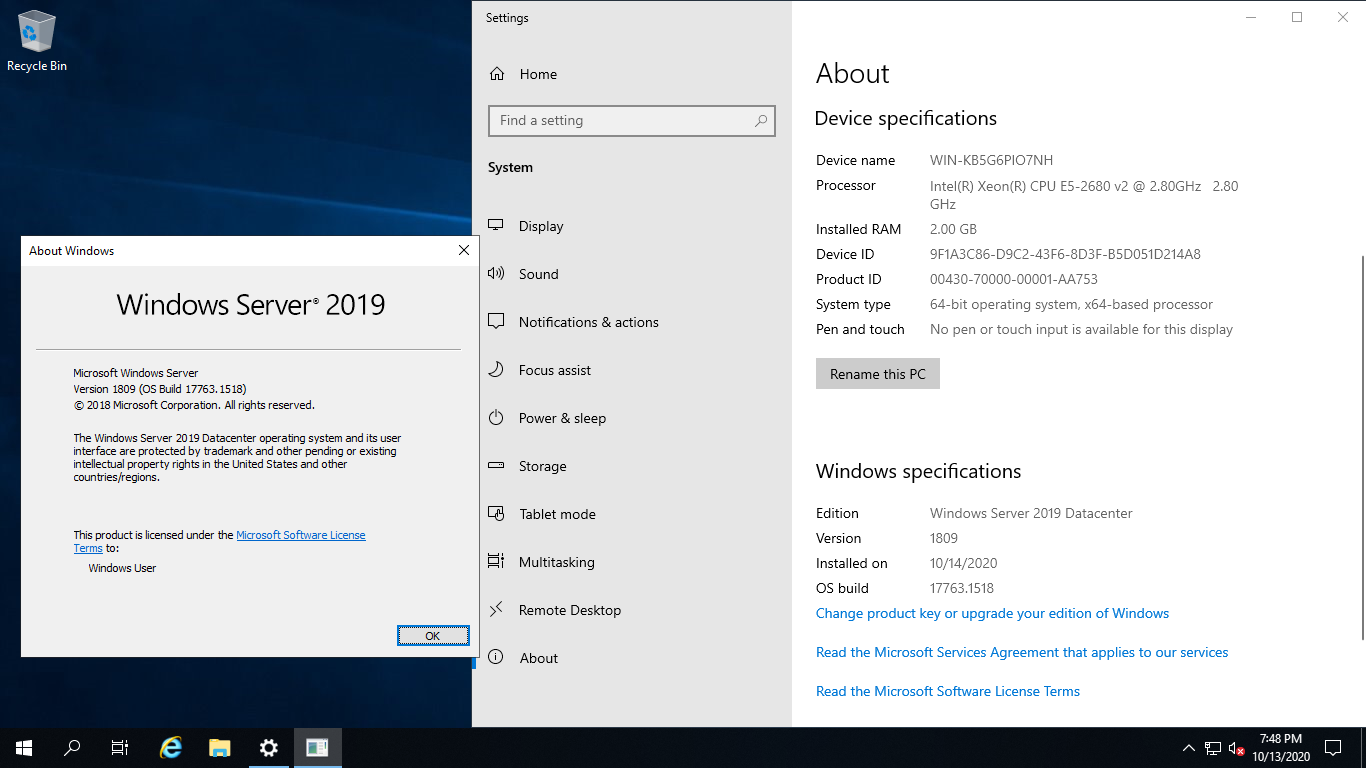Click Device ID value 9F1A3C86-D9C2-43F6-8D3F-B5D051D214A8
This screenshot has height=768, width=1366.
[x=1065, y=254]
